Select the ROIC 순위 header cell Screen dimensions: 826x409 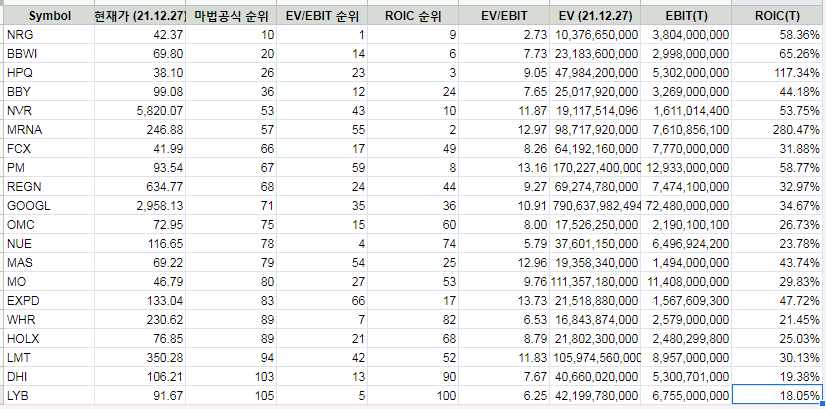413,16
